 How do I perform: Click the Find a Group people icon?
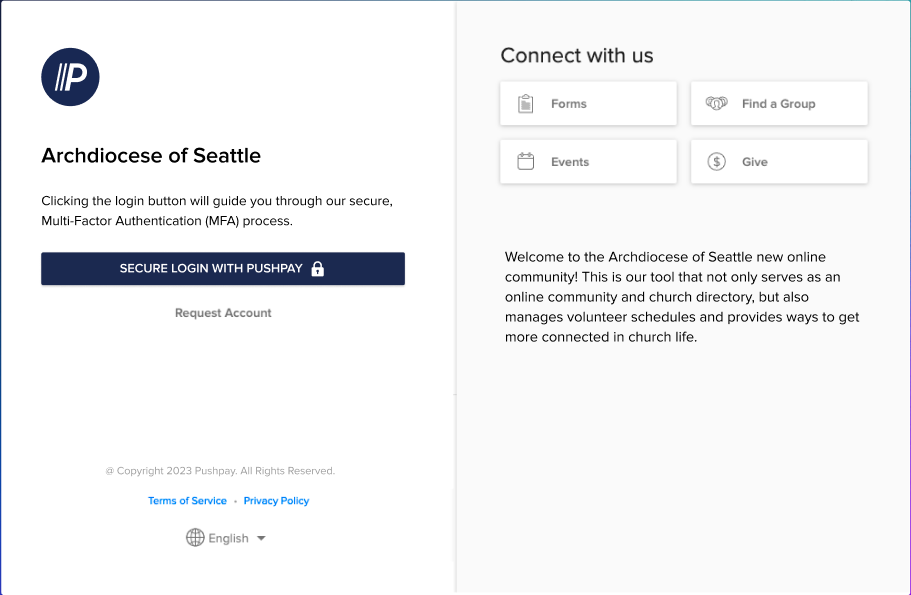click(716, 103)
